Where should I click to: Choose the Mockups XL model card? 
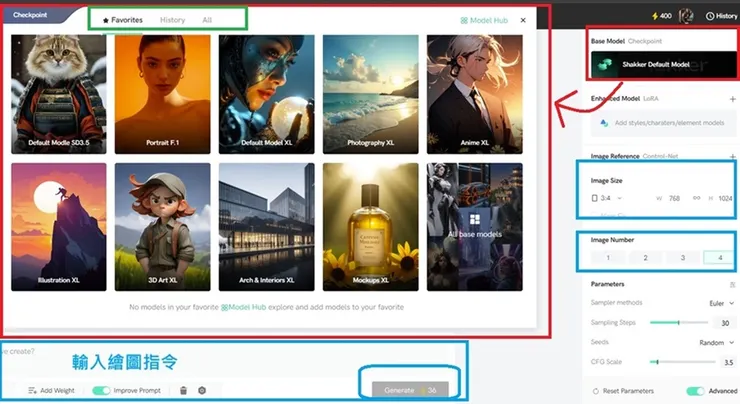370,227
